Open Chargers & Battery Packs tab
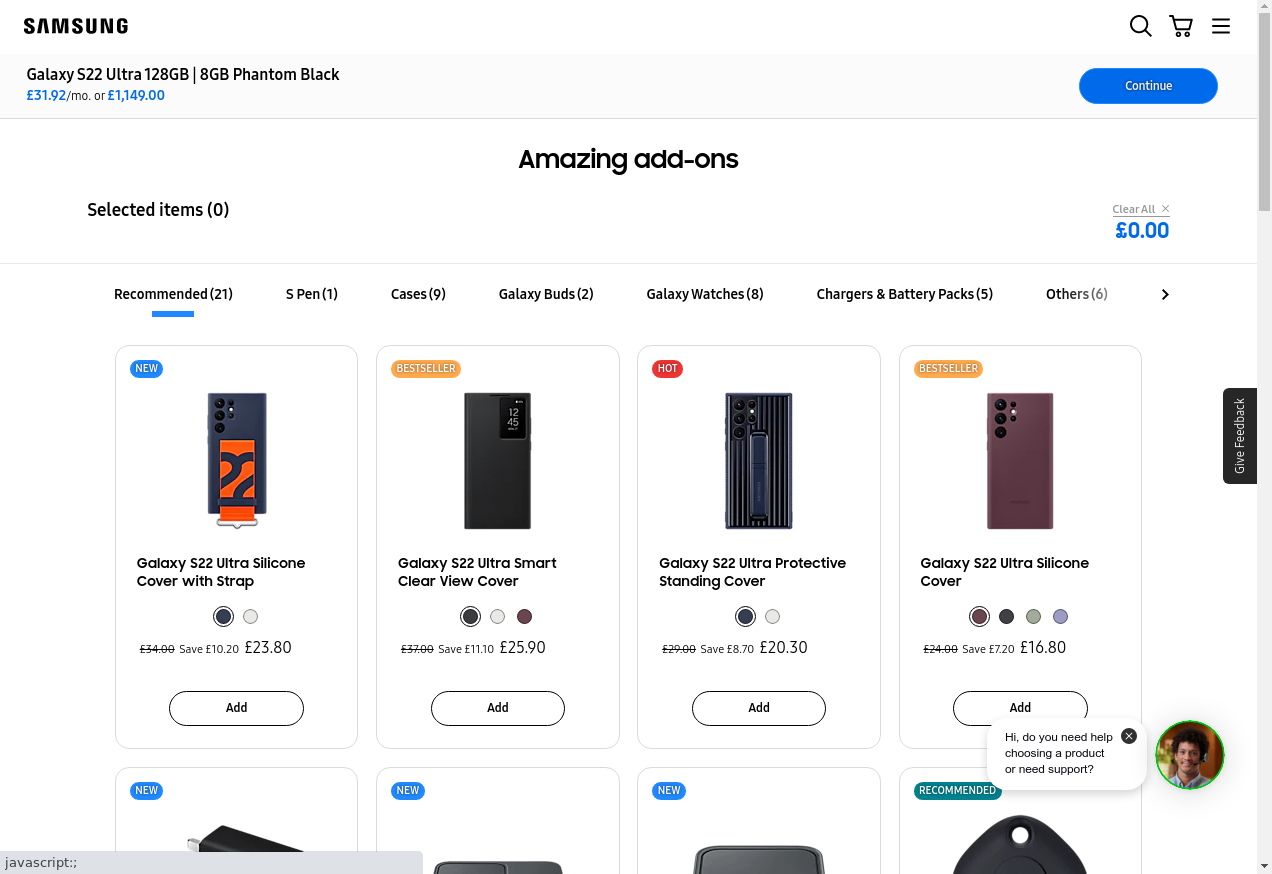This screenshot has height=874, width=1272. (905, 294)
